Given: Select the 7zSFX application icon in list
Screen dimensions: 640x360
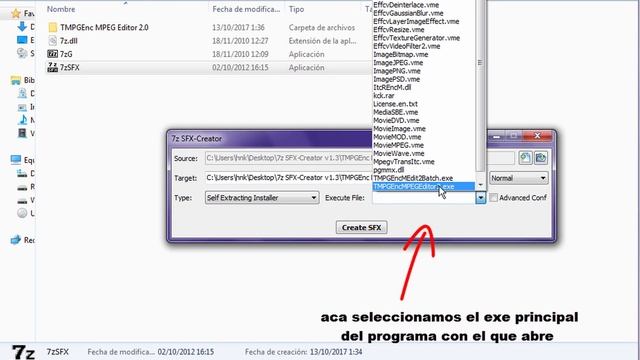Looking at the screenshot, I should click(53, 67).
